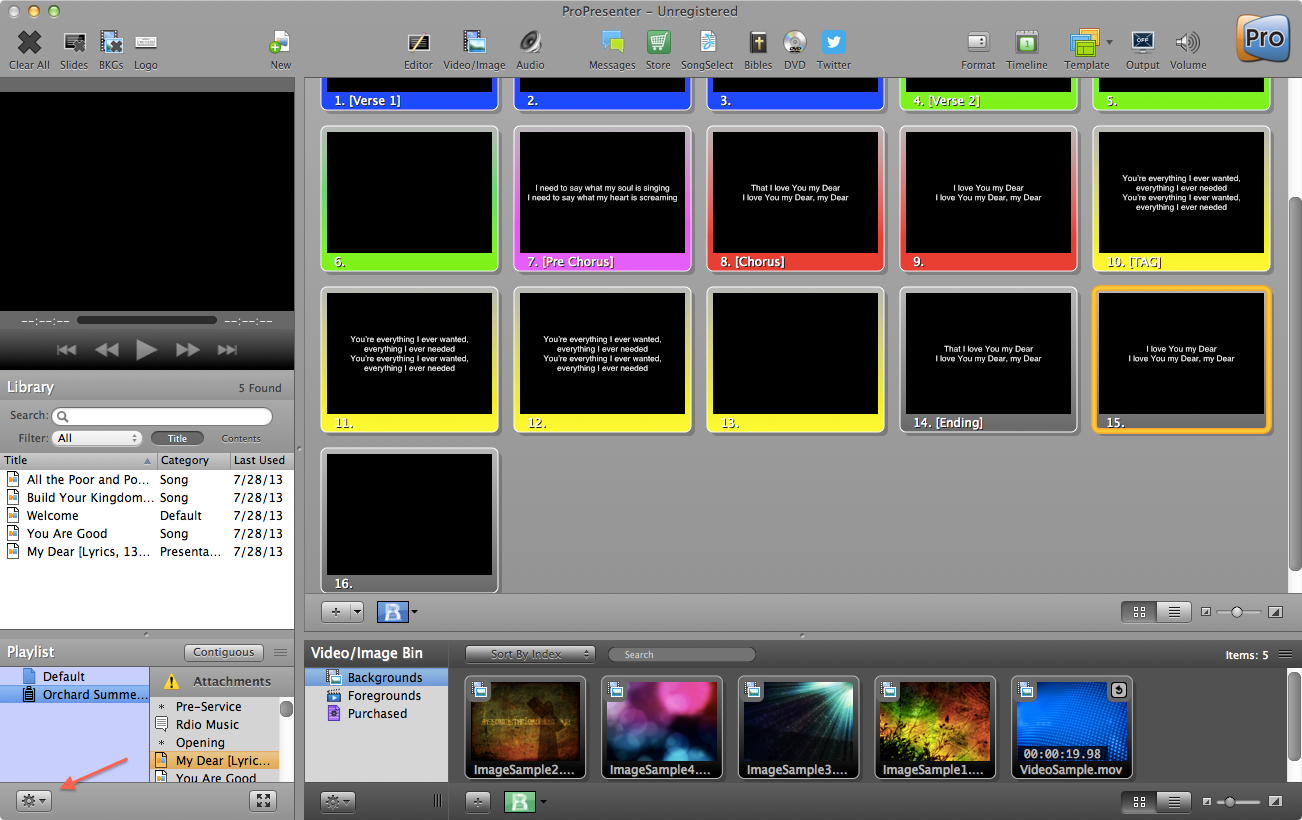Click the Contiguous button

pyautogui.click(x=224, y=653)
